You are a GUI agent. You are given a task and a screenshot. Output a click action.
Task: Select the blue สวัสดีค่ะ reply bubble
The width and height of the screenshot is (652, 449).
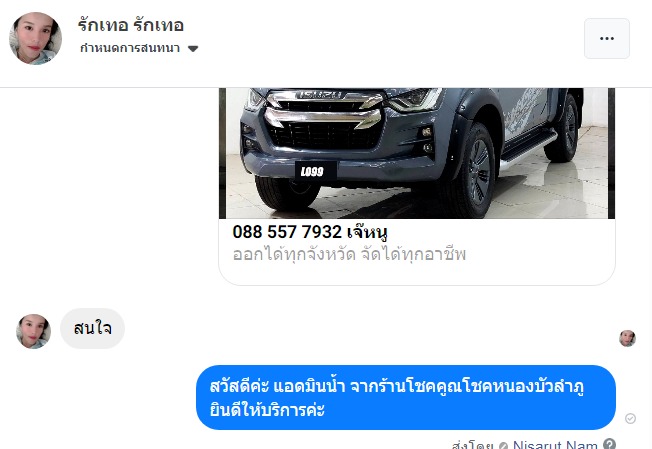406,397
